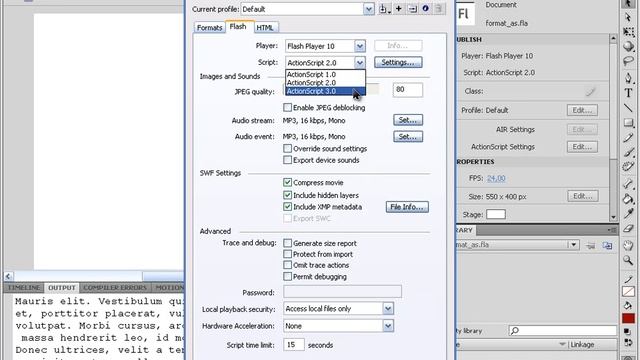Click the New Library Panel icon
The image size is (640, 360).
[607, 245]
